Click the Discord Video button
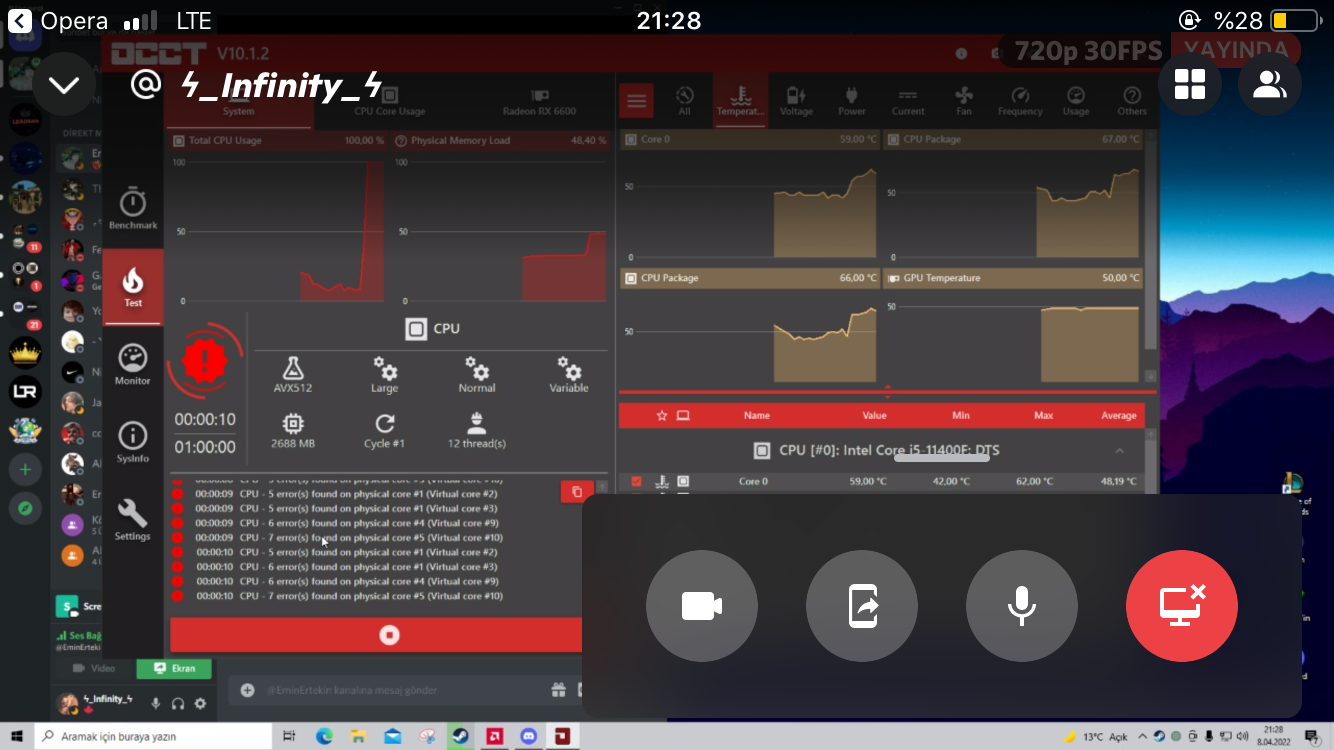The height and width of the screenshot is (750, 1334). [94, 668]
